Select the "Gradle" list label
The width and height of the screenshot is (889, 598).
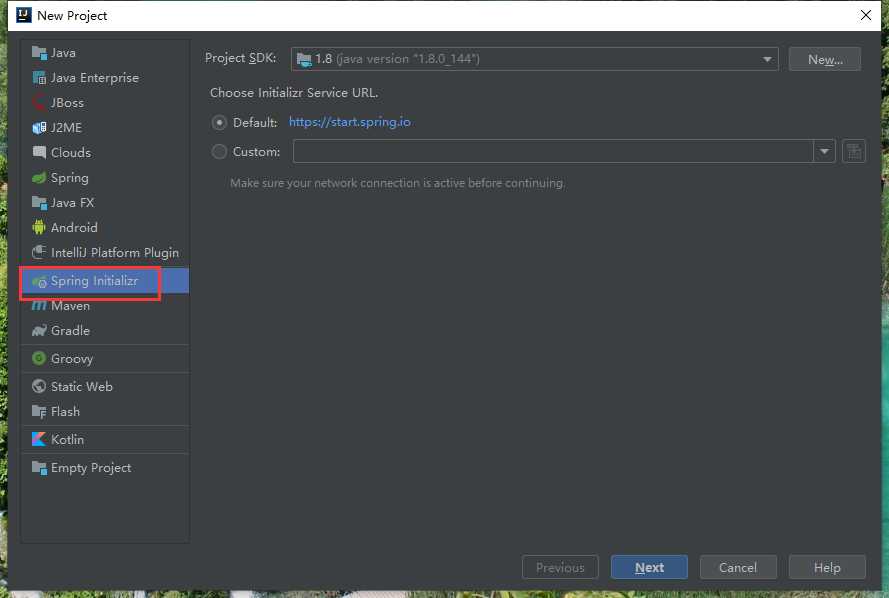coord(70,330)
